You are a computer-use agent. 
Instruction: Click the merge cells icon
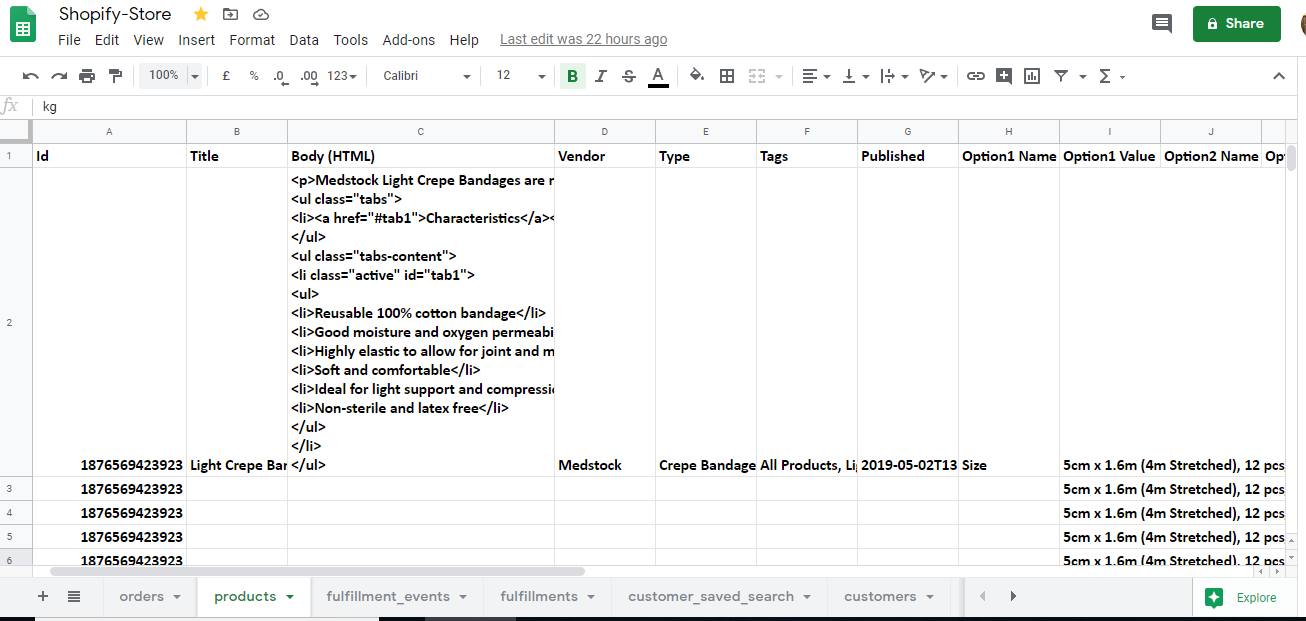tap(757, 76)
